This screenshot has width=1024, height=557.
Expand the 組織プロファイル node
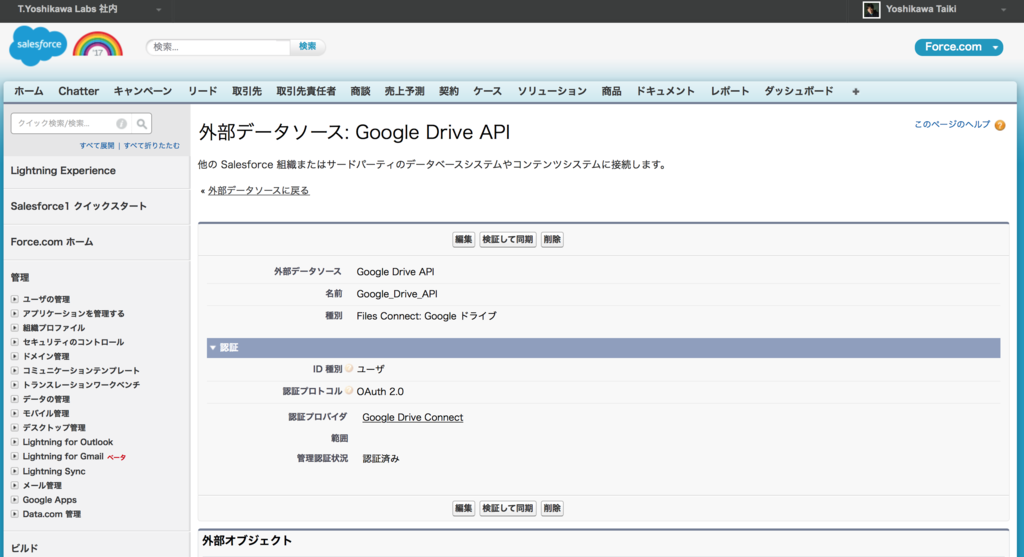14,328
